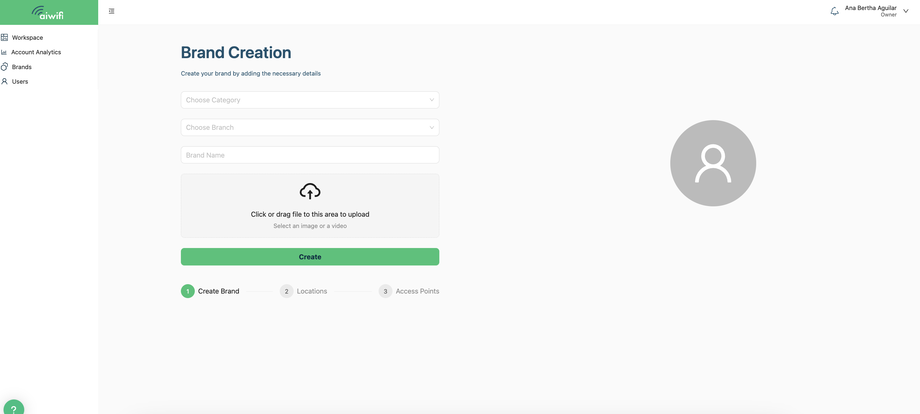Toggle the sidebar collapse icon

coord(111,11)
